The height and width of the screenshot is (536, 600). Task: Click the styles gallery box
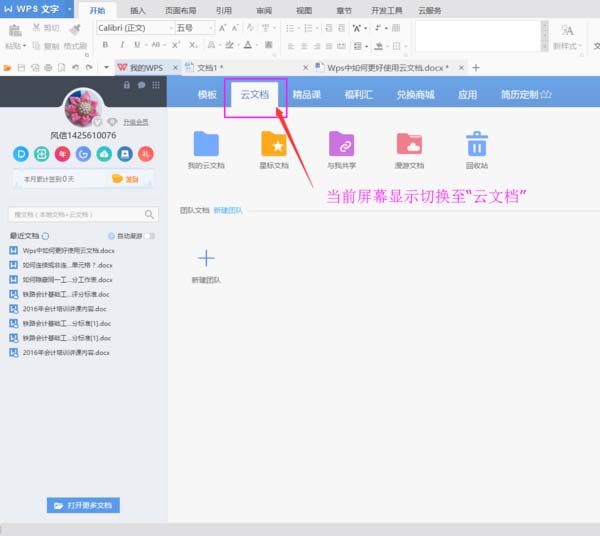click(x=478, y=36)
